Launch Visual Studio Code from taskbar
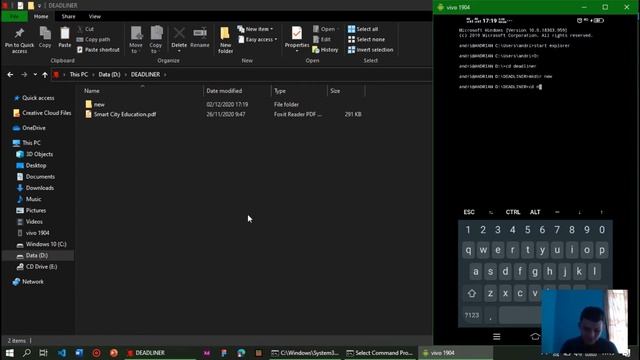Screen dimensions: 640x360 tap(62, 353)
